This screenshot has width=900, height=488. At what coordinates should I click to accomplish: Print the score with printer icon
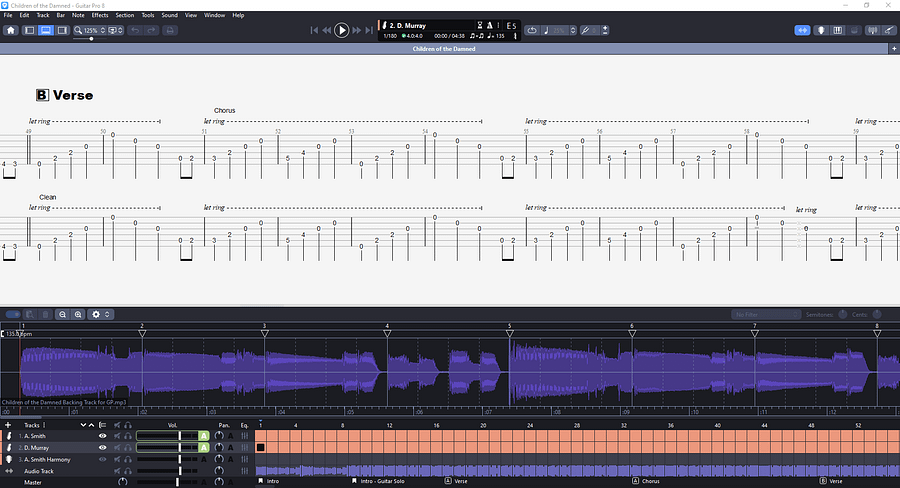[x=170, y=30]
